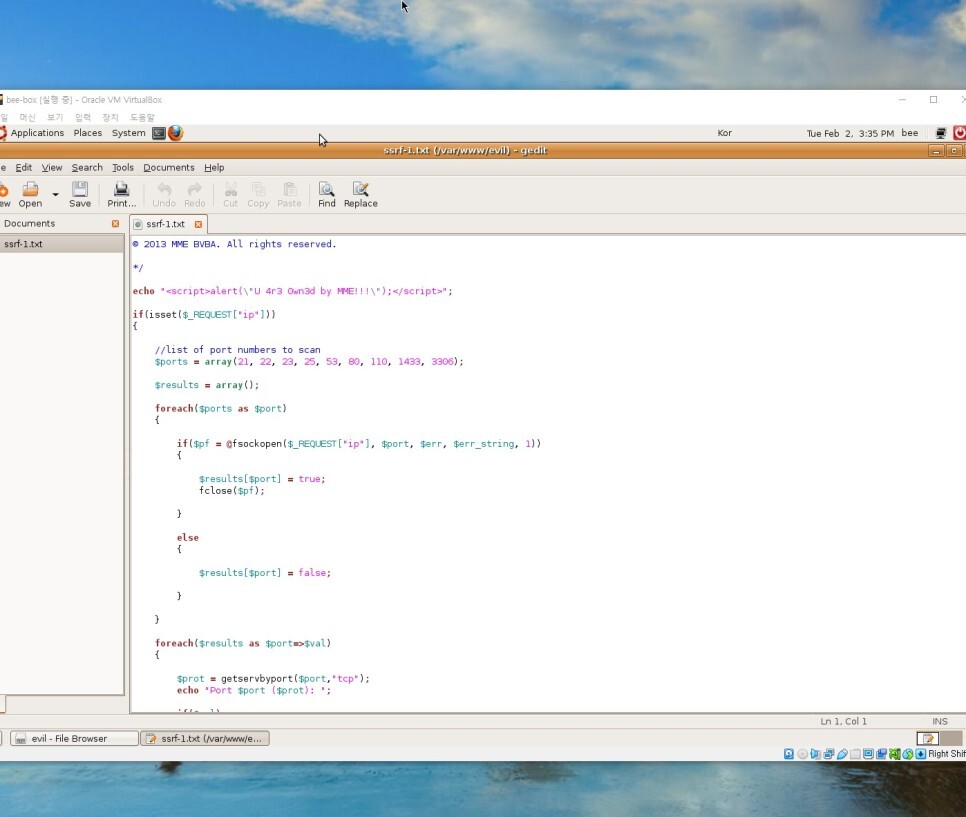
Task: Click the red power shutdown icon
Action: click(959, 133)
